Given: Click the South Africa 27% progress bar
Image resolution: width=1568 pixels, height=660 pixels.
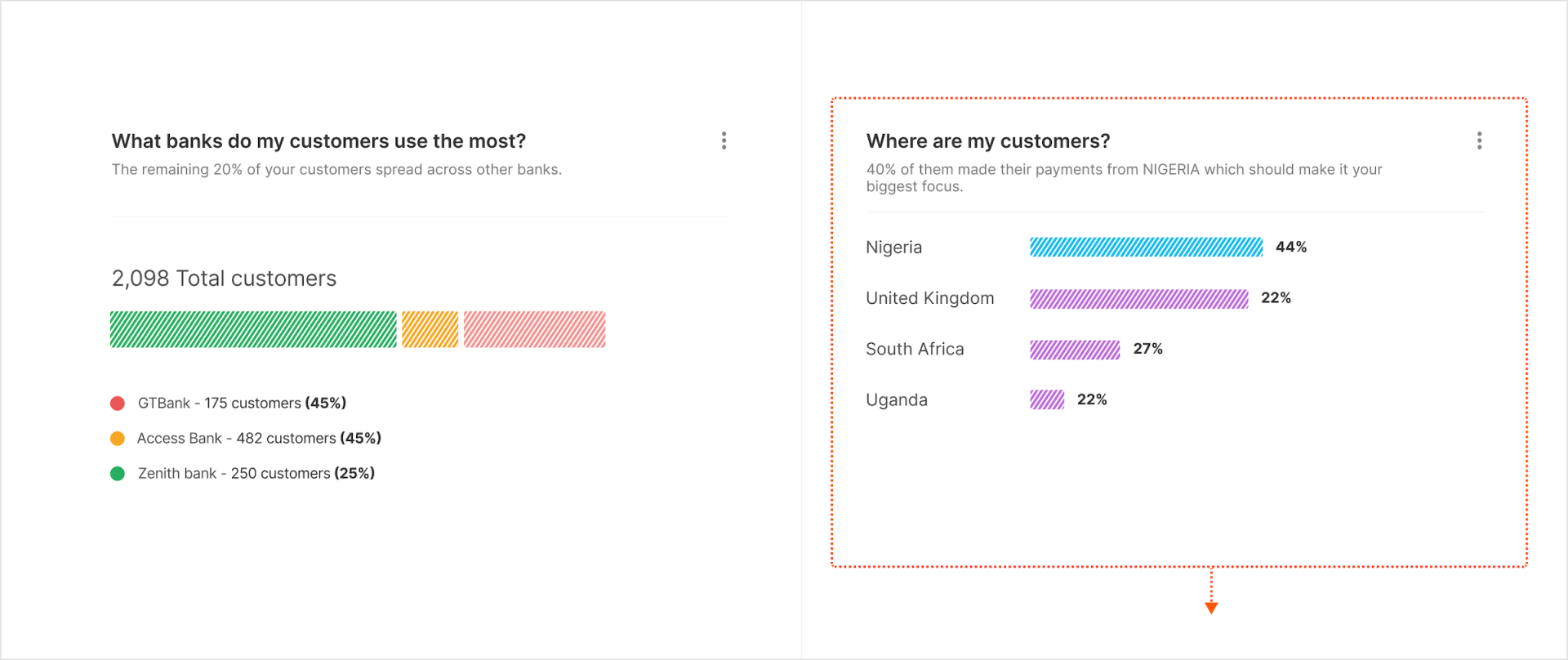Looking at the screenshot, I should coord(1075,349).
